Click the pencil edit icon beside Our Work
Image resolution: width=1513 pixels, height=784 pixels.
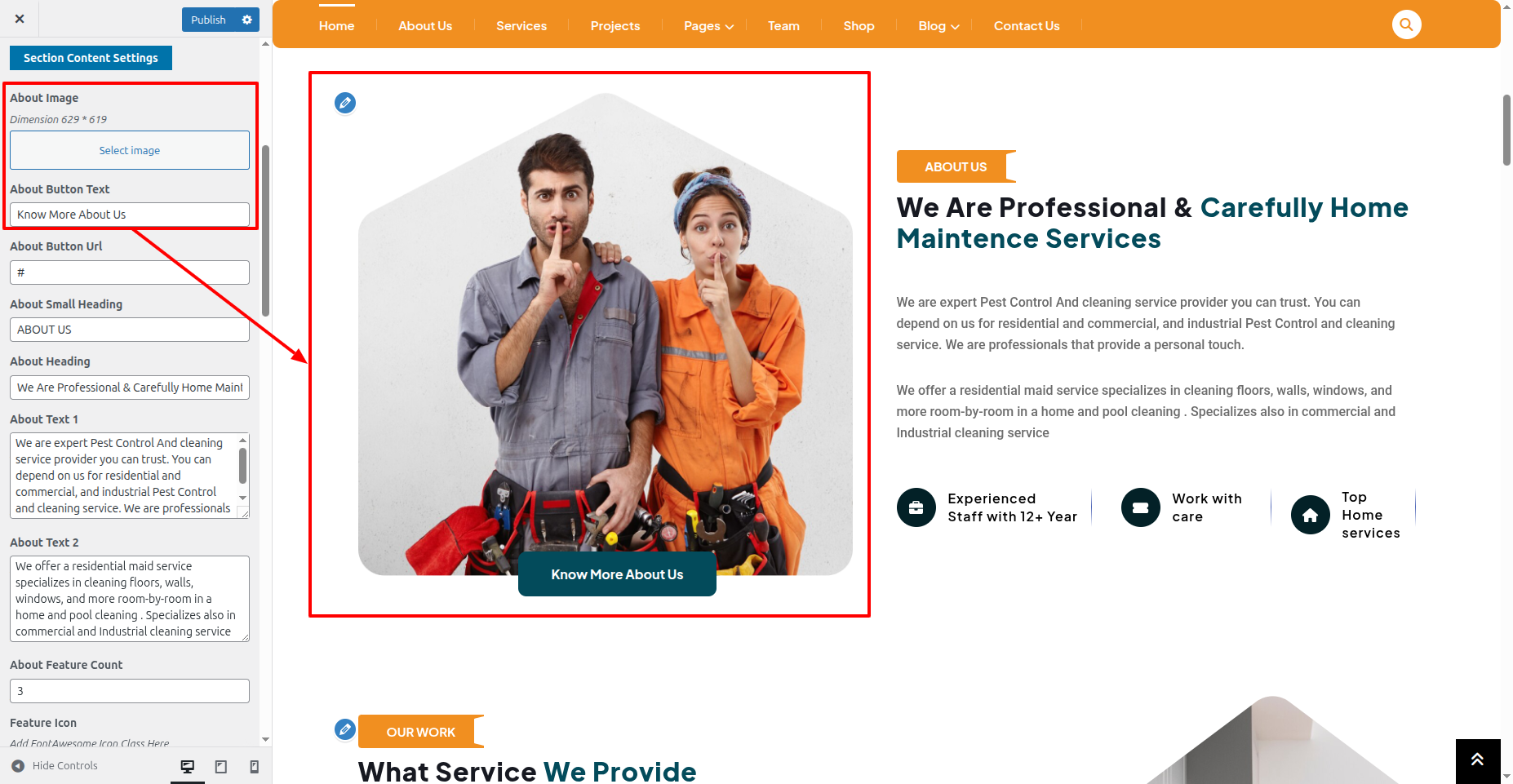pyautogui.click(x=345, y=729)
